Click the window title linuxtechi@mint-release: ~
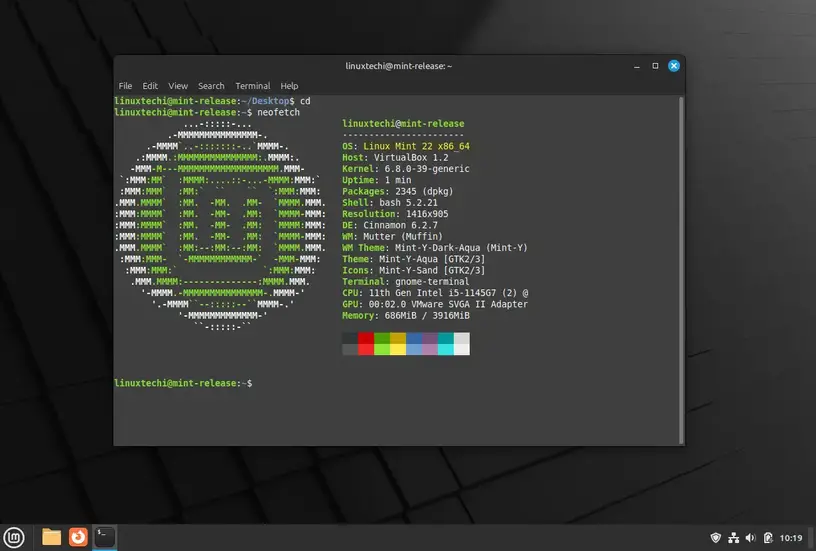The height and width of the screenshot is (551, 816). click(399, 66)
